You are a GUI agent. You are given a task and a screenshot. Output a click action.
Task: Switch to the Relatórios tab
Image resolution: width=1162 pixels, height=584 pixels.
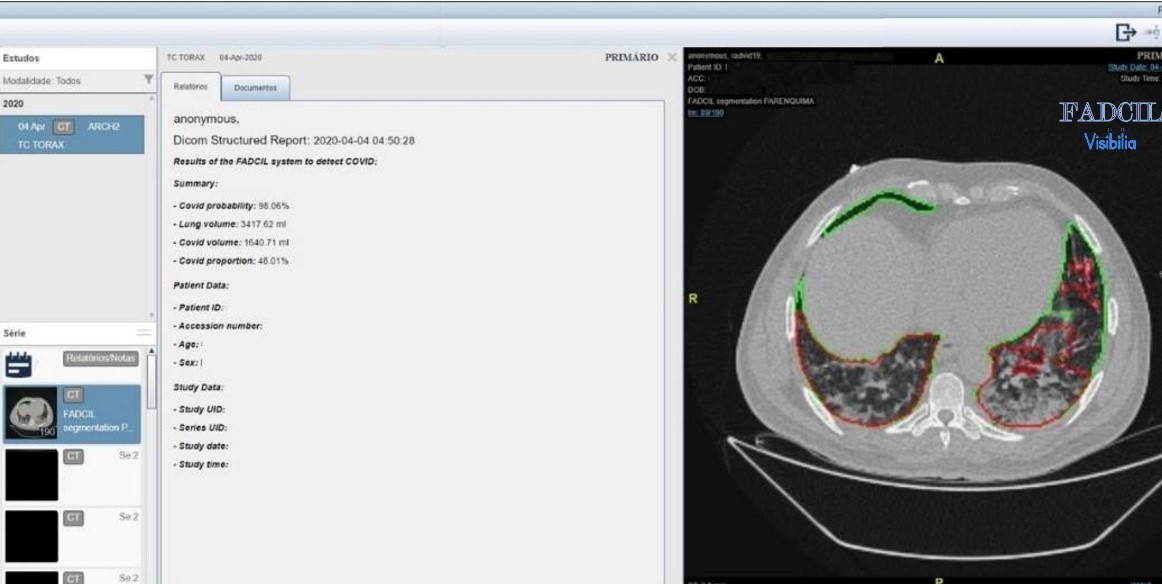(190, 87)
